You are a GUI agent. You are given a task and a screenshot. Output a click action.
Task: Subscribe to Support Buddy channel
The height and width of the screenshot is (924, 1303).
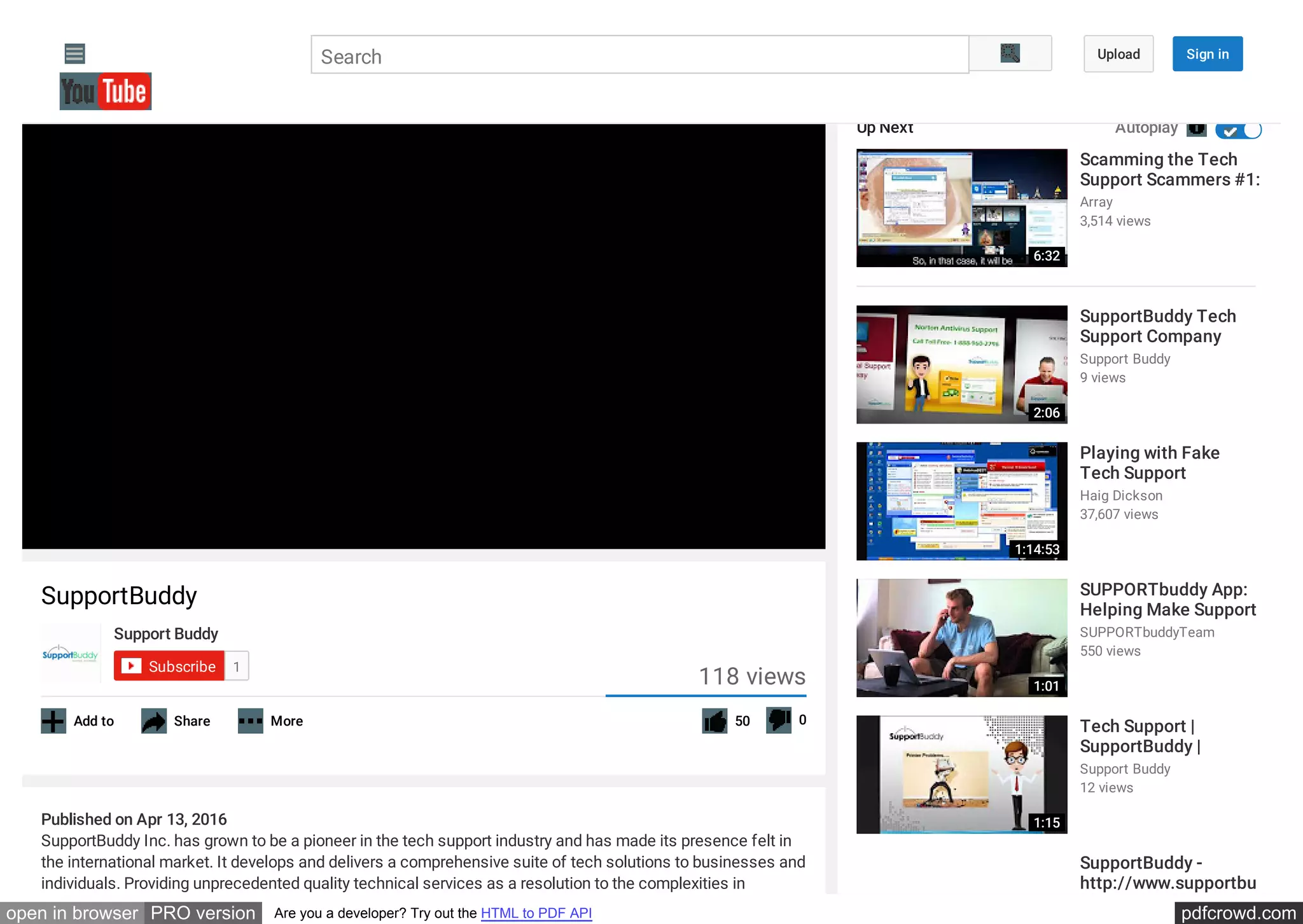(x=169, y=666)
